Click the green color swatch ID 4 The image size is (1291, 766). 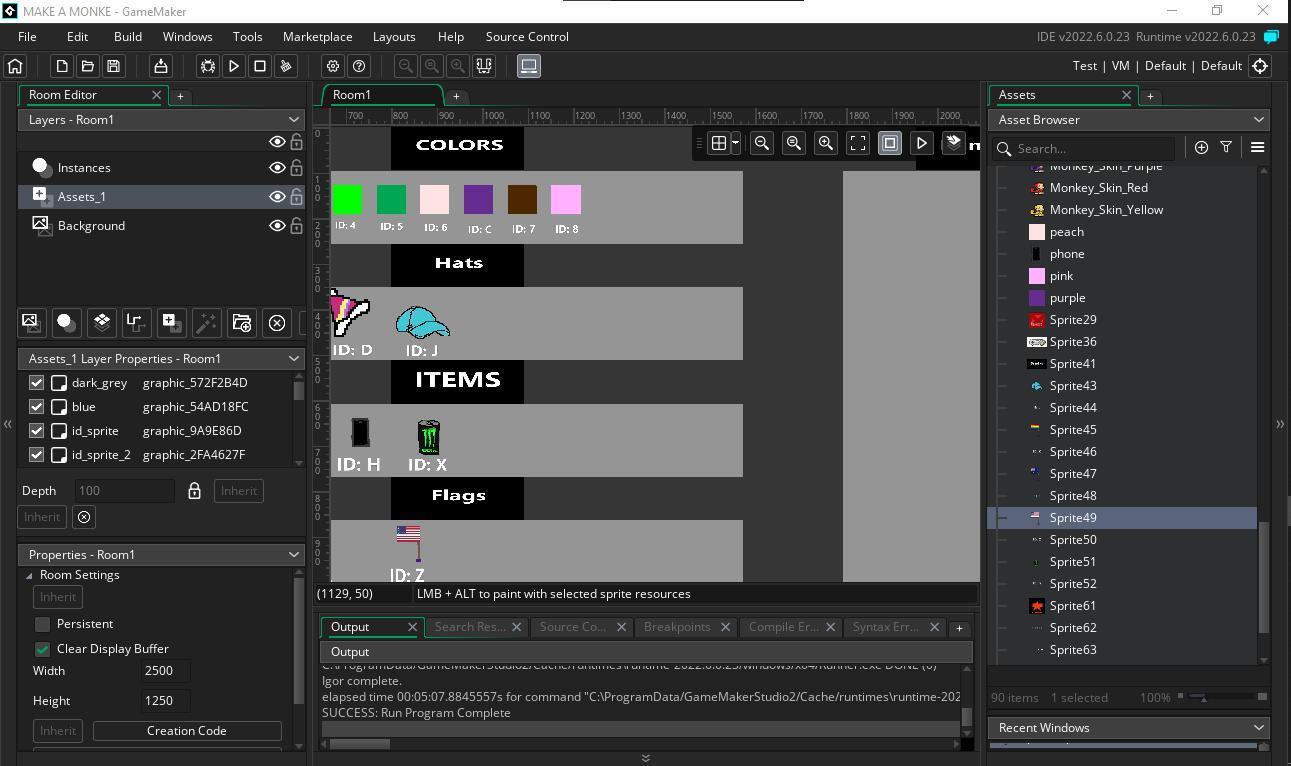point(347,199)
